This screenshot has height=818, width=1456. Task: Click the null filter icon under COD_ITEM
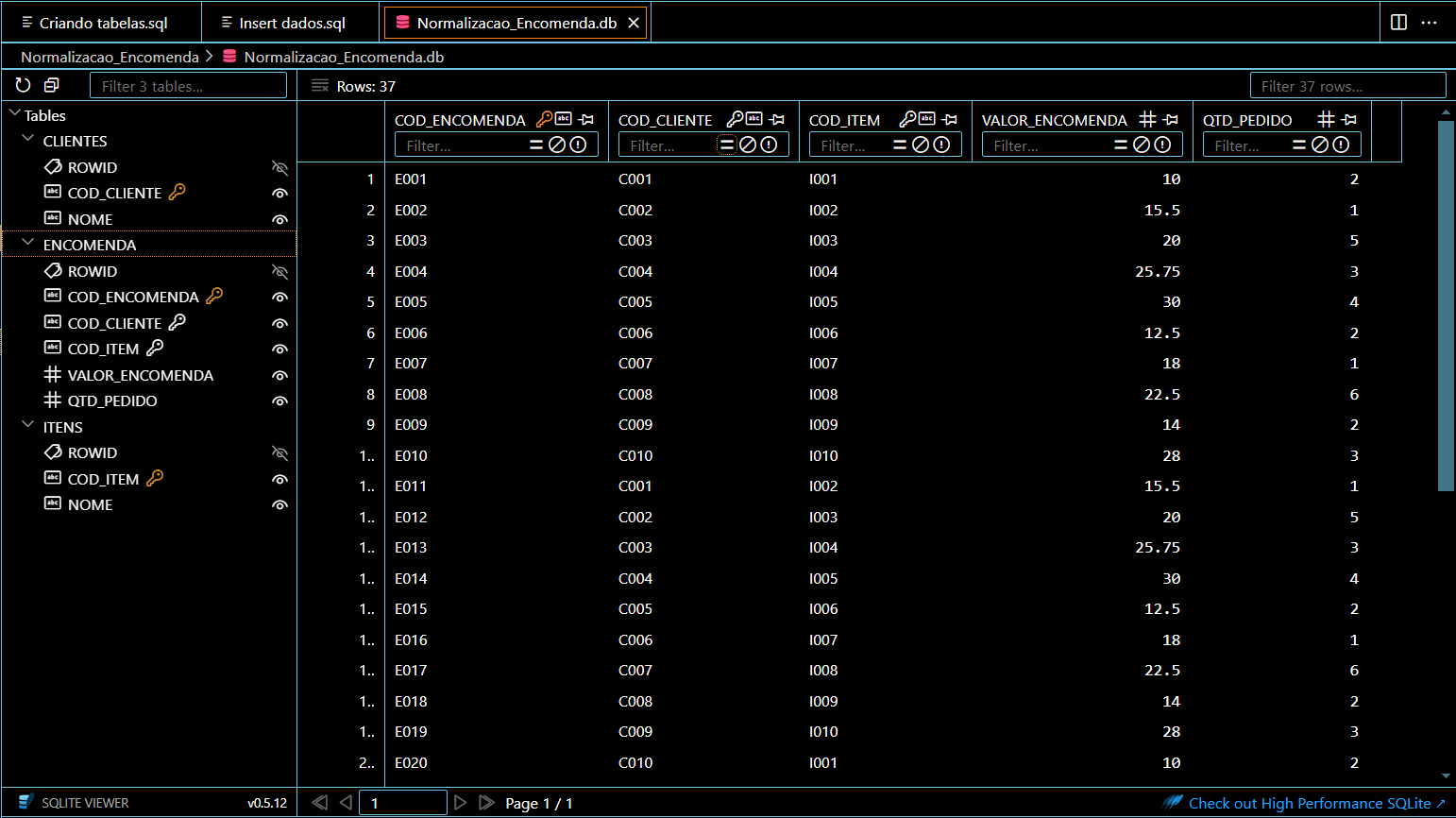click(921, 145)
